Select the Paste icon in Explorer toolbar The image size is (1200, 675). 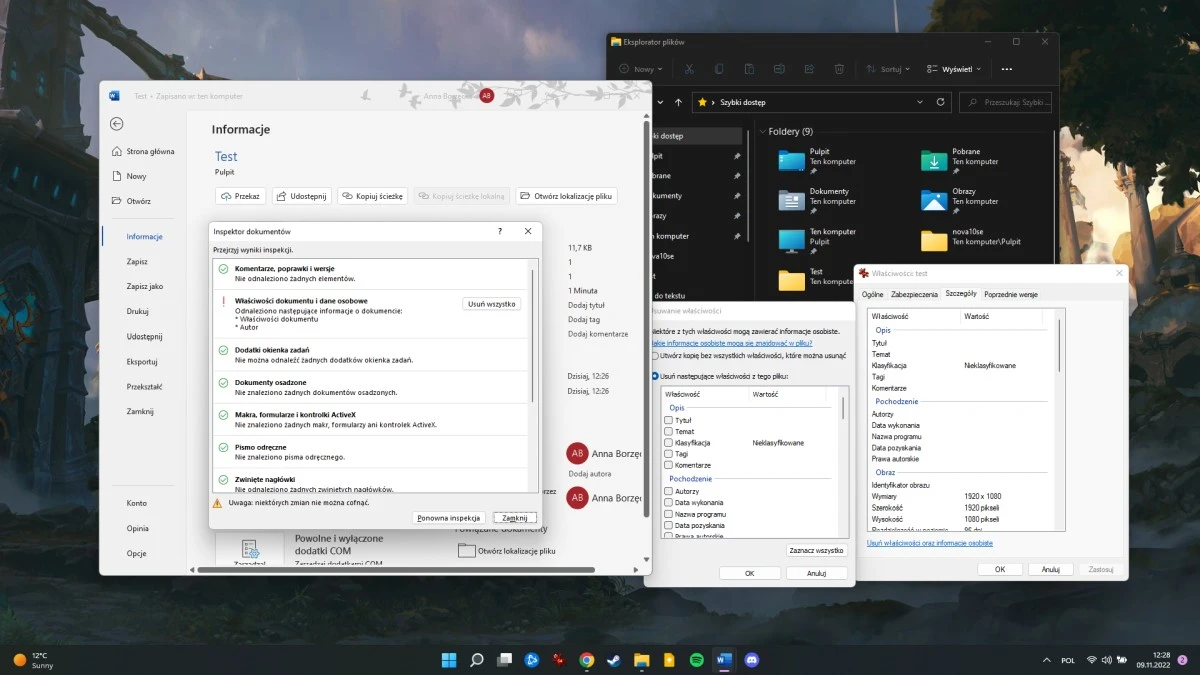(750, 68)
